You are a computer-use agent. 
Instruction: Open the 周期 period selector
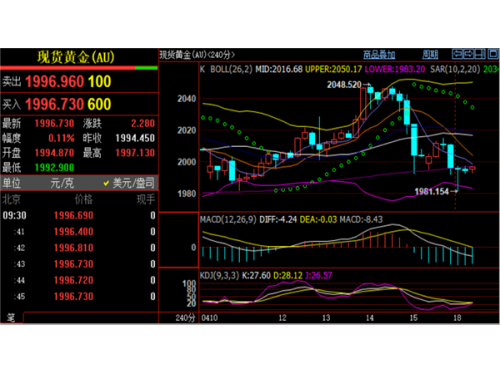(x=430, y=54)
